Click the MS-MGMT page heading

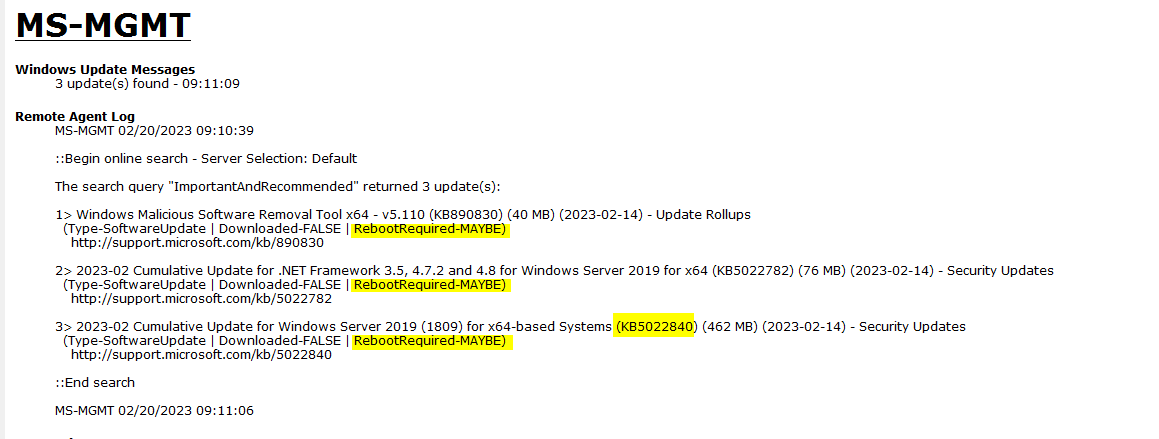103,24
